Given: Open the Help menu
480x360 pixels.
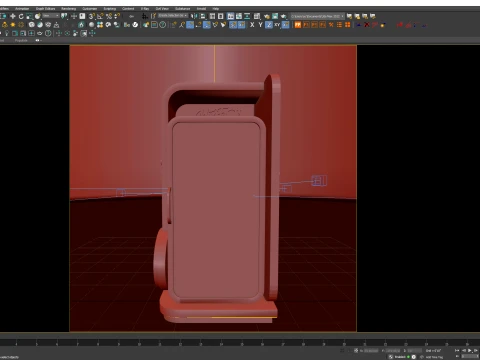Looking at the screenshot, I should point(216,8).
